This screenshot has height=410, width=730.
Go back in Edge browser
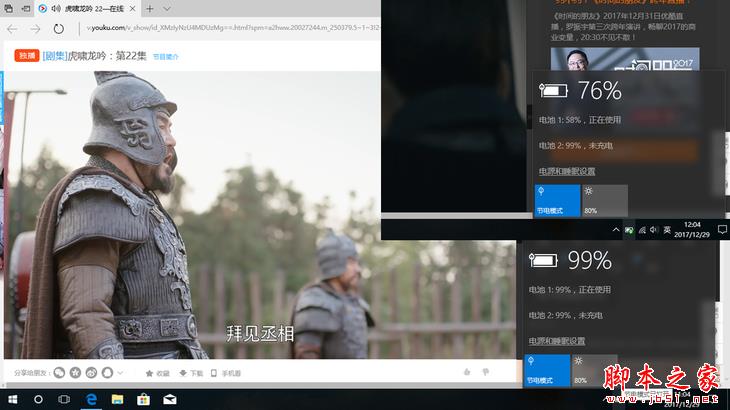12,29
